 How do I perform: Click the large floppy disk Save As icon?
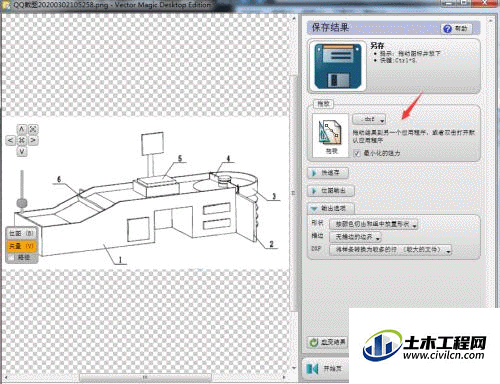tap(338, 67)
